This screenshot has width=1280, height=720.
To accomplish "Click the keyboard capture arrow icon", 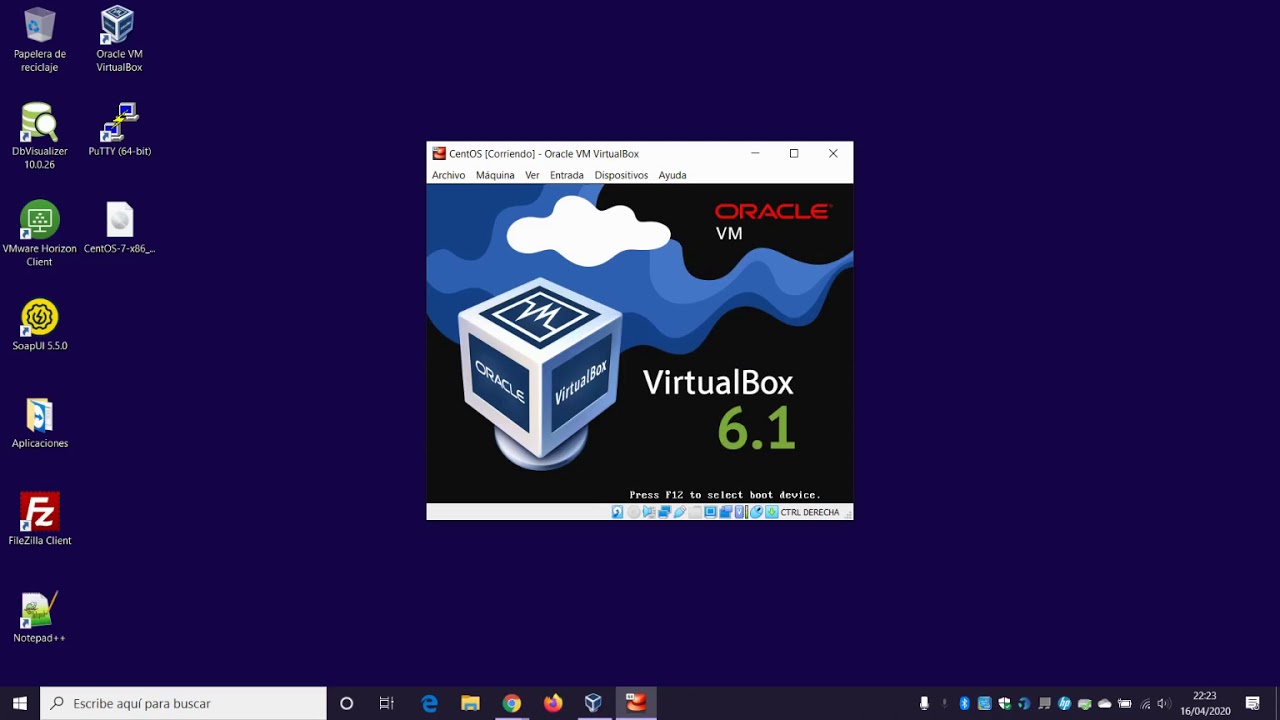I will pos(772,512).
